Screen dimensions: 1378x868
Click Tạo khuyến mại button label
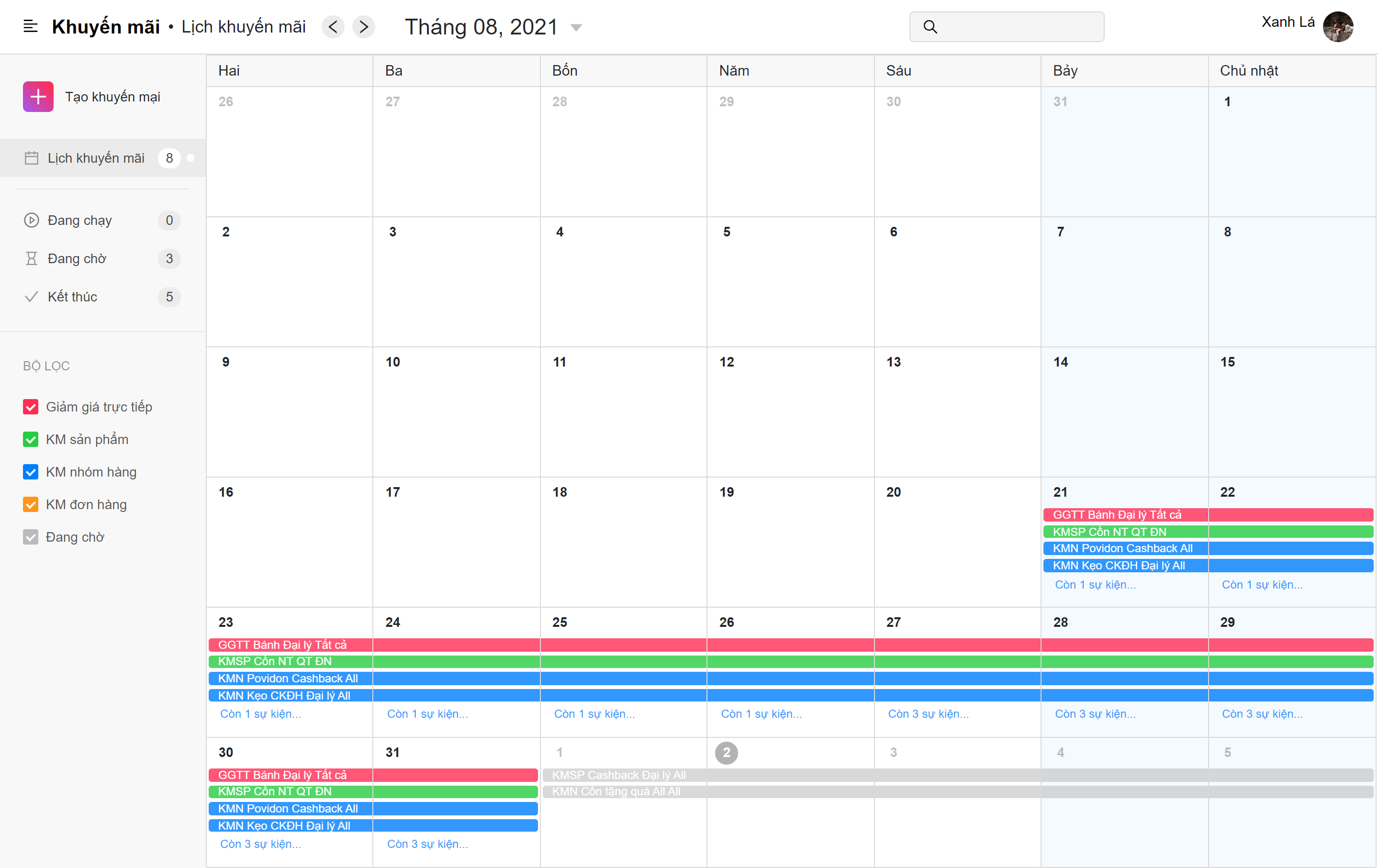[113, 97]
